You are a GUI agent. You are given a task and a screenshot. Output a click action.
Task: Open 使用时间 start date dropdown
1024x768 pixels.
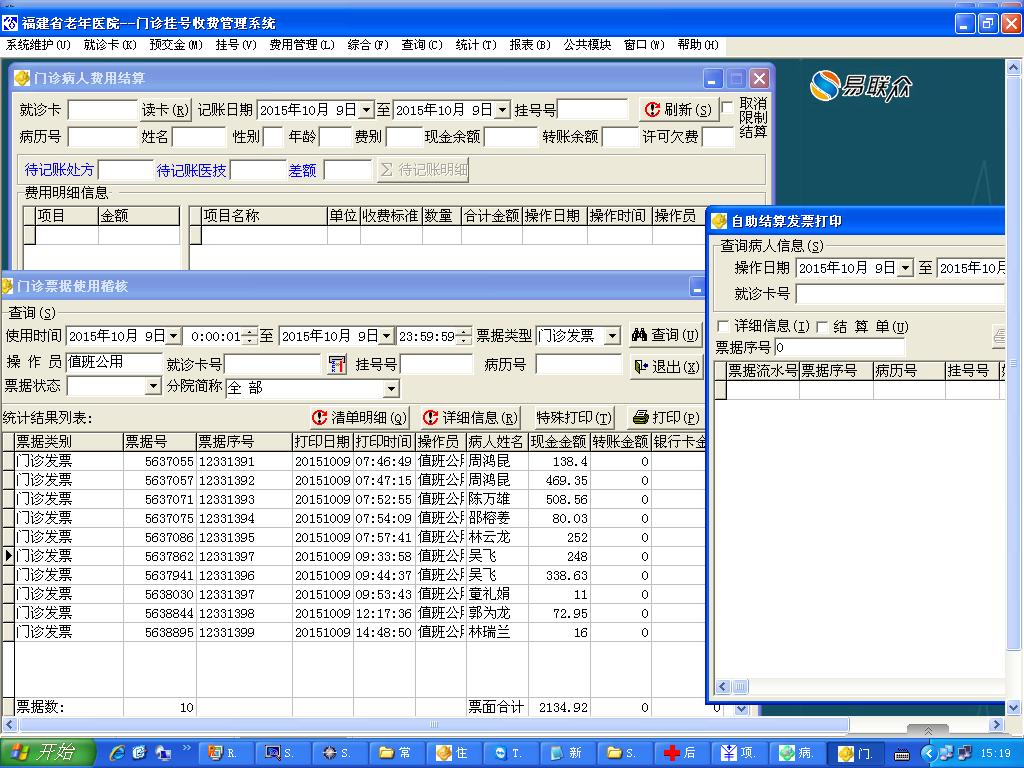[173, 336]
